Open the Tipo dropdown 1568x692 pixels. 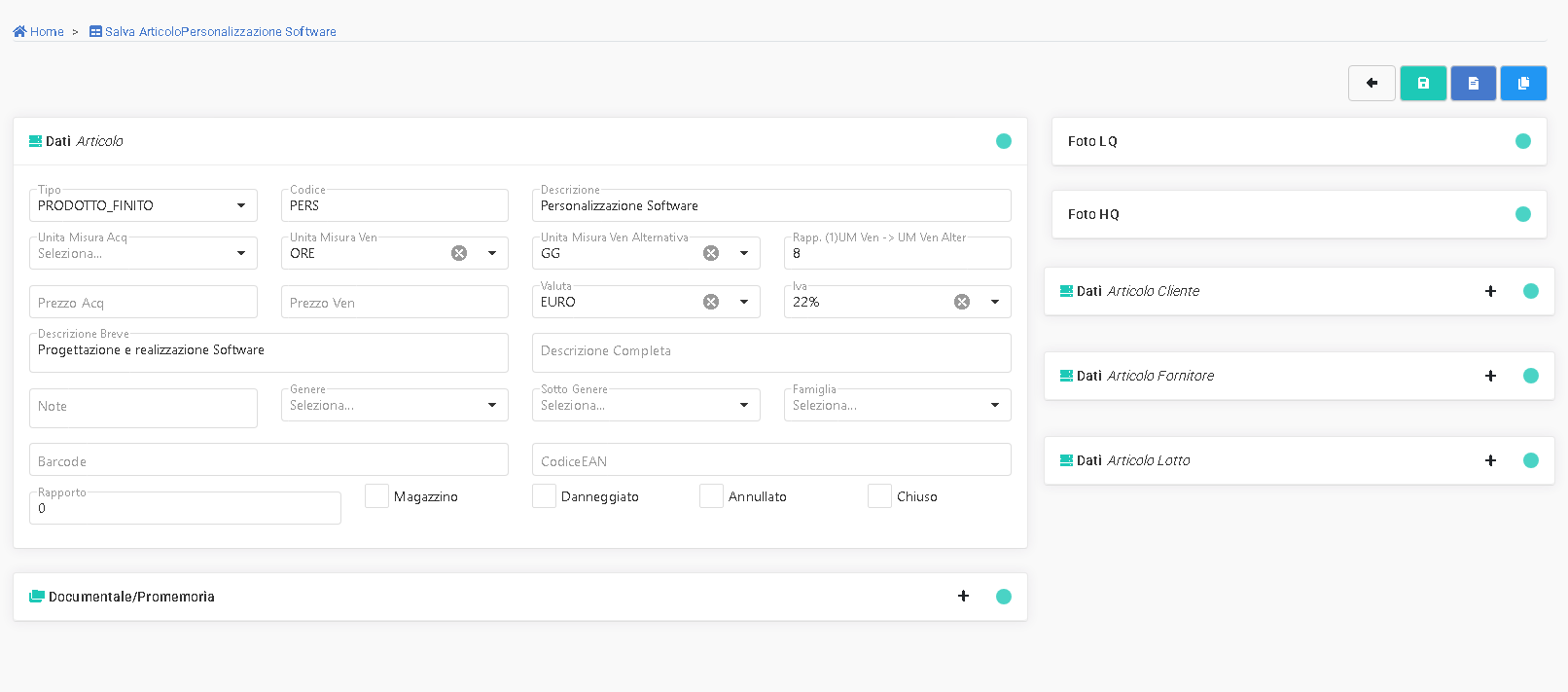point(240,205)
